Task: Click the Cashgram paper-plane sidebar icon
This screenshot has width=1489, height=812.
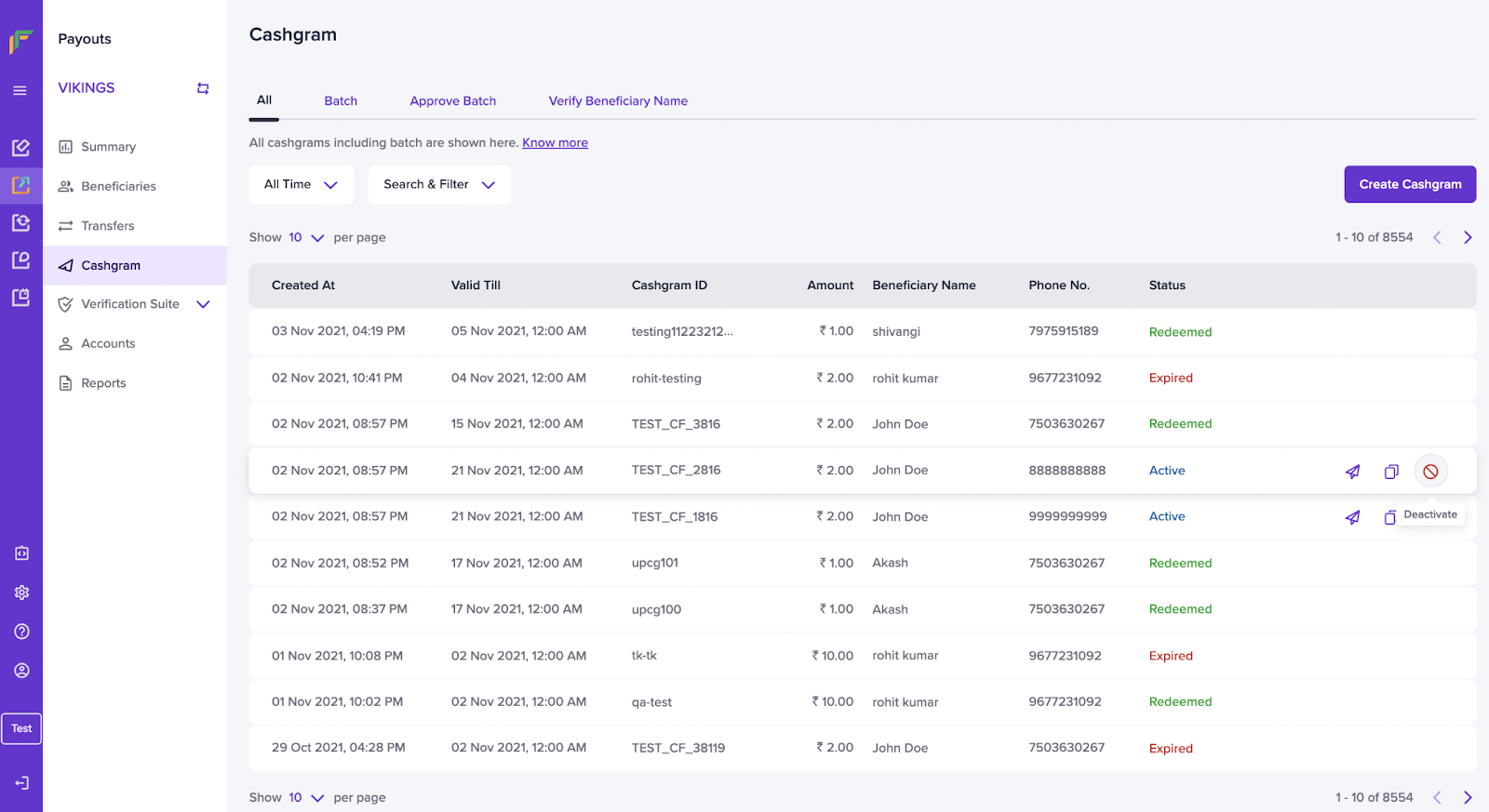Action: click(x=65, y=265)
